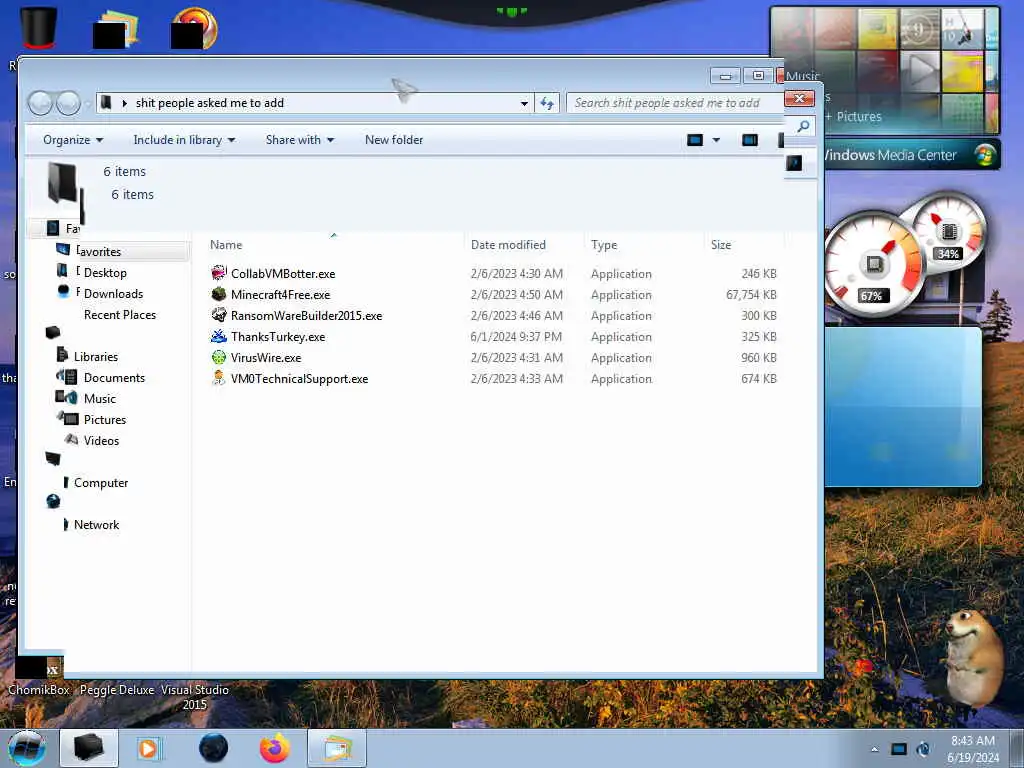Click ThanksTurkey.exe file icon
Viewport: 1024px width, 768px height.
(219, 336)
